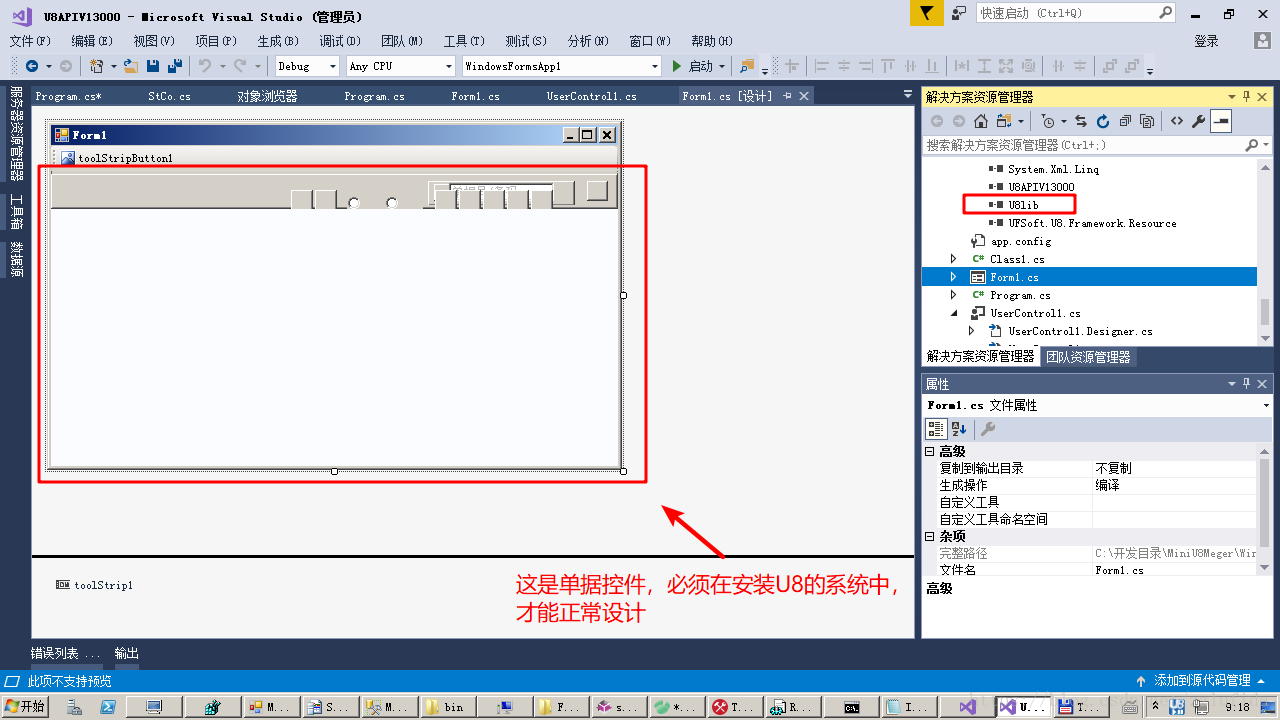
Task: Open the 生成(B) menu
Action: 278,41
